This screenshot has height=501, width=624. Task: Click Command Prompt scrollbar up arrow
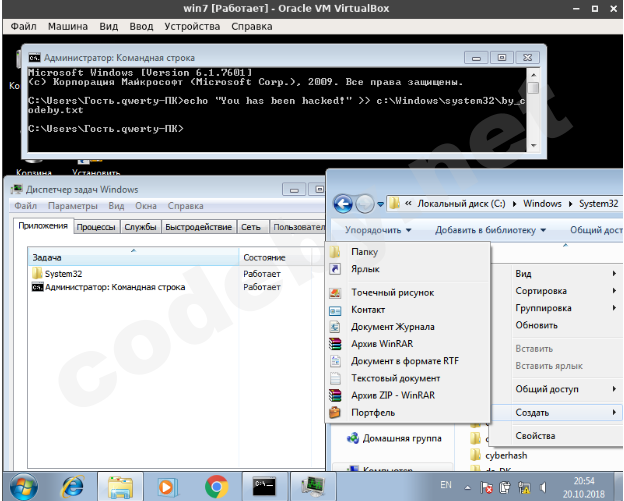click(534, 75)
